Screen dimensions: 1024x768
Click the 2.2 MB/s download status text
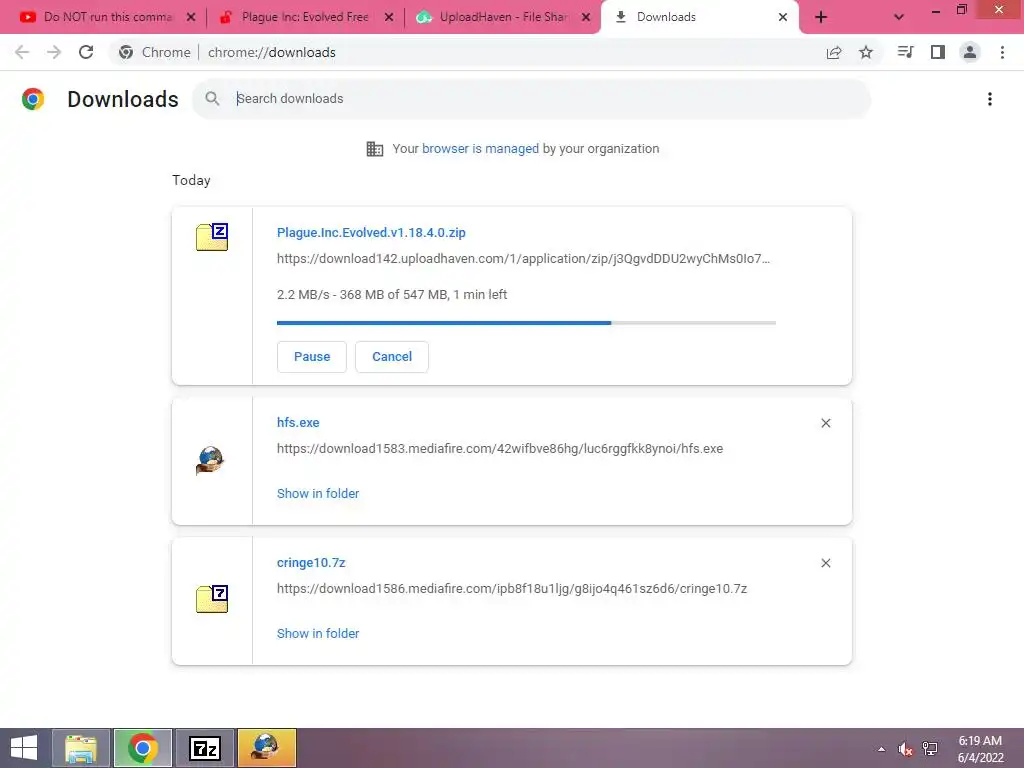(x=392, y=295)
